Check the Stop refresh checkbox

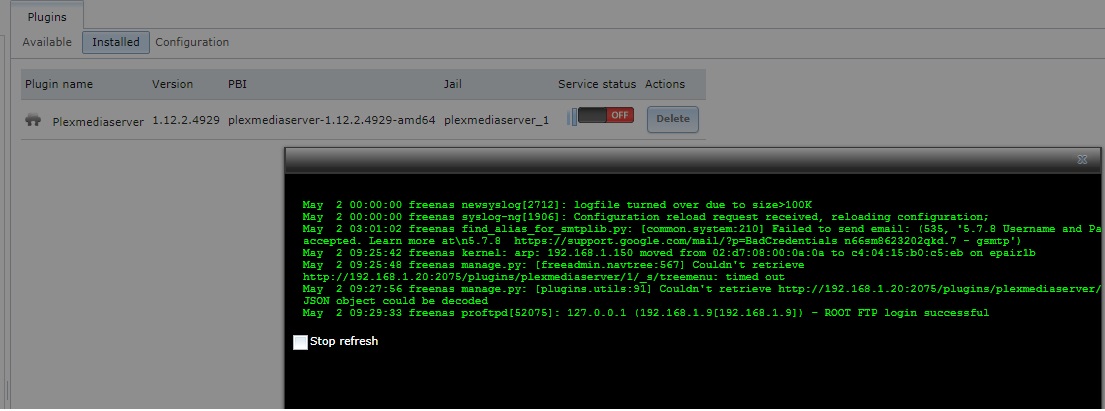click(x=300, y=342)
